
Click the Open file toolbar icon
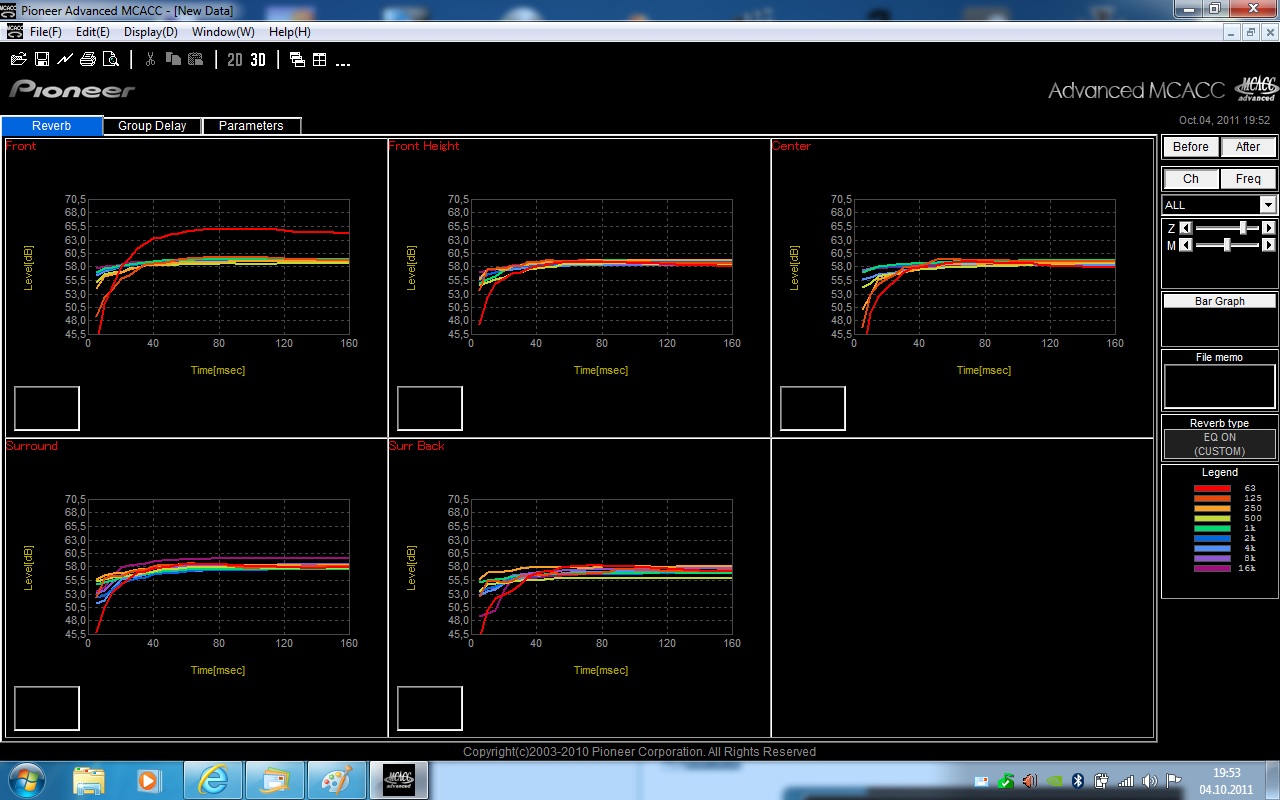[x=18, y=60]
